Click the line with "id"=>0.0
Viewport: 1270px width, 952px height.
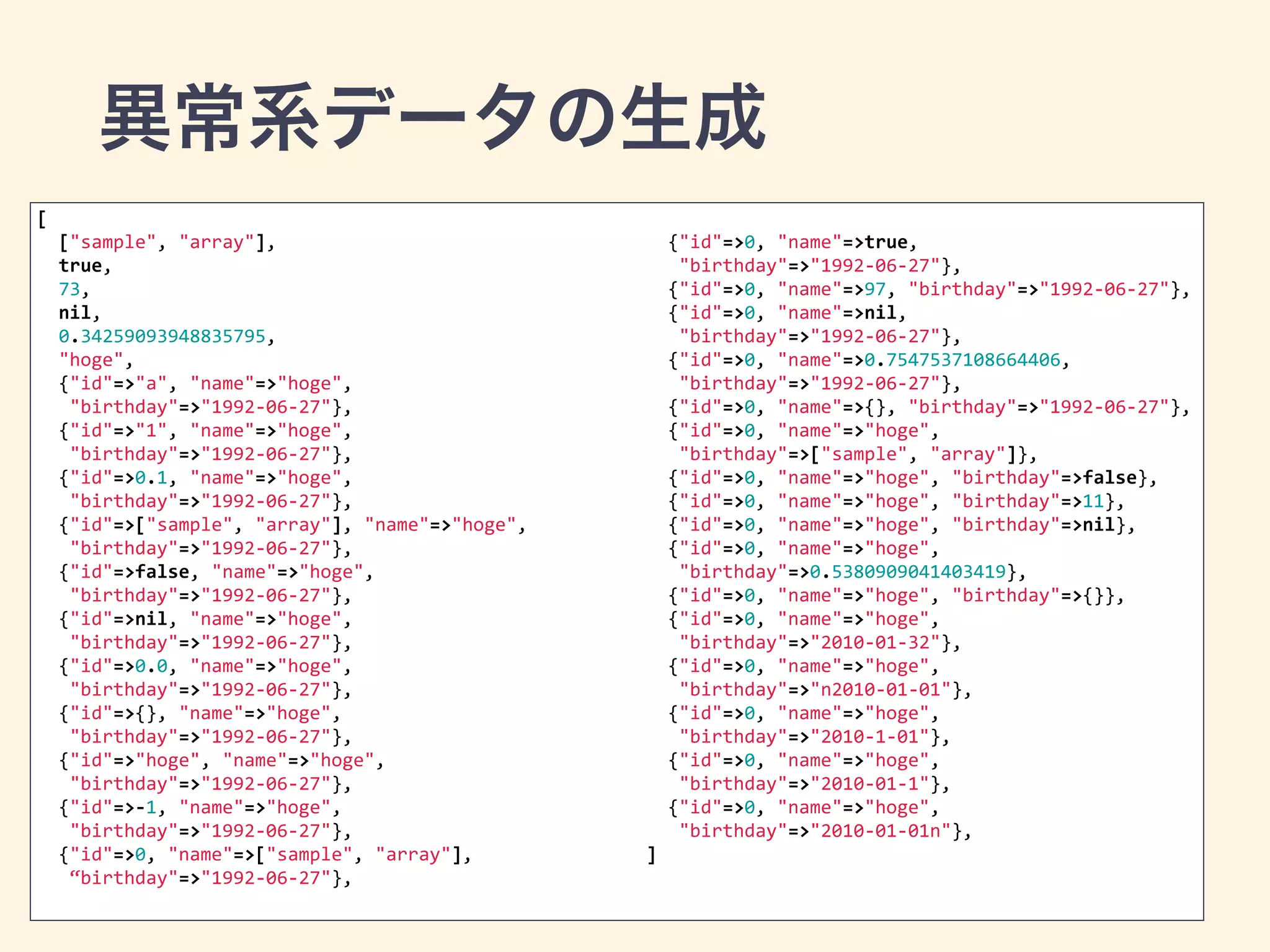(205, 666)
